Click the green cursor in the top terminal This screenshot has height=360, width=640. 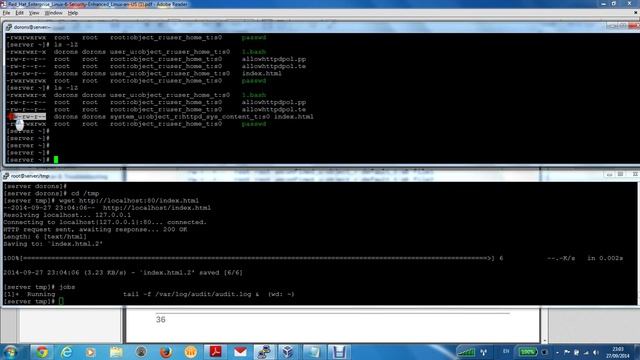pyautogui.click(x=56, y=160)
